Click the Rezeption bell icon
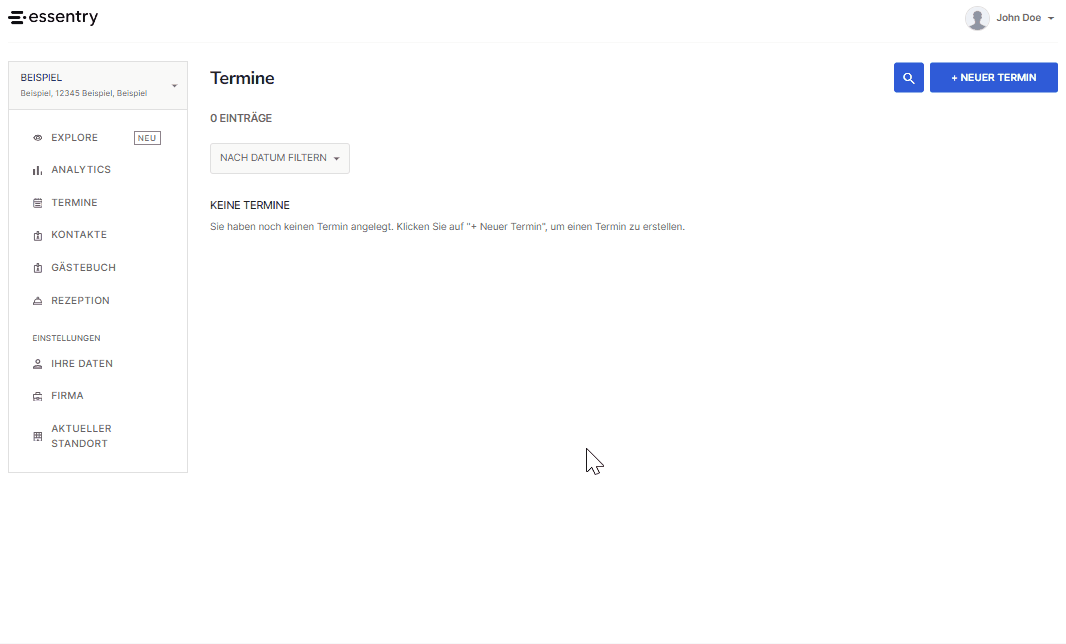 tap(37, 301)
